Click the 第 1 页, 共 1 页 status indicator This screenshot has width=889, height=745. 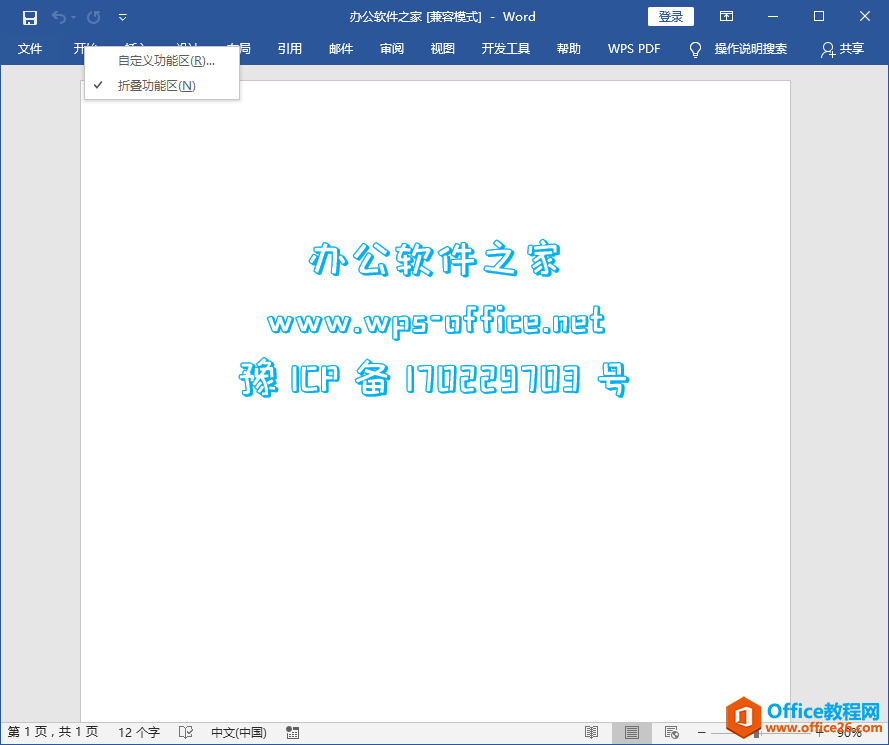tap(53, 733)
